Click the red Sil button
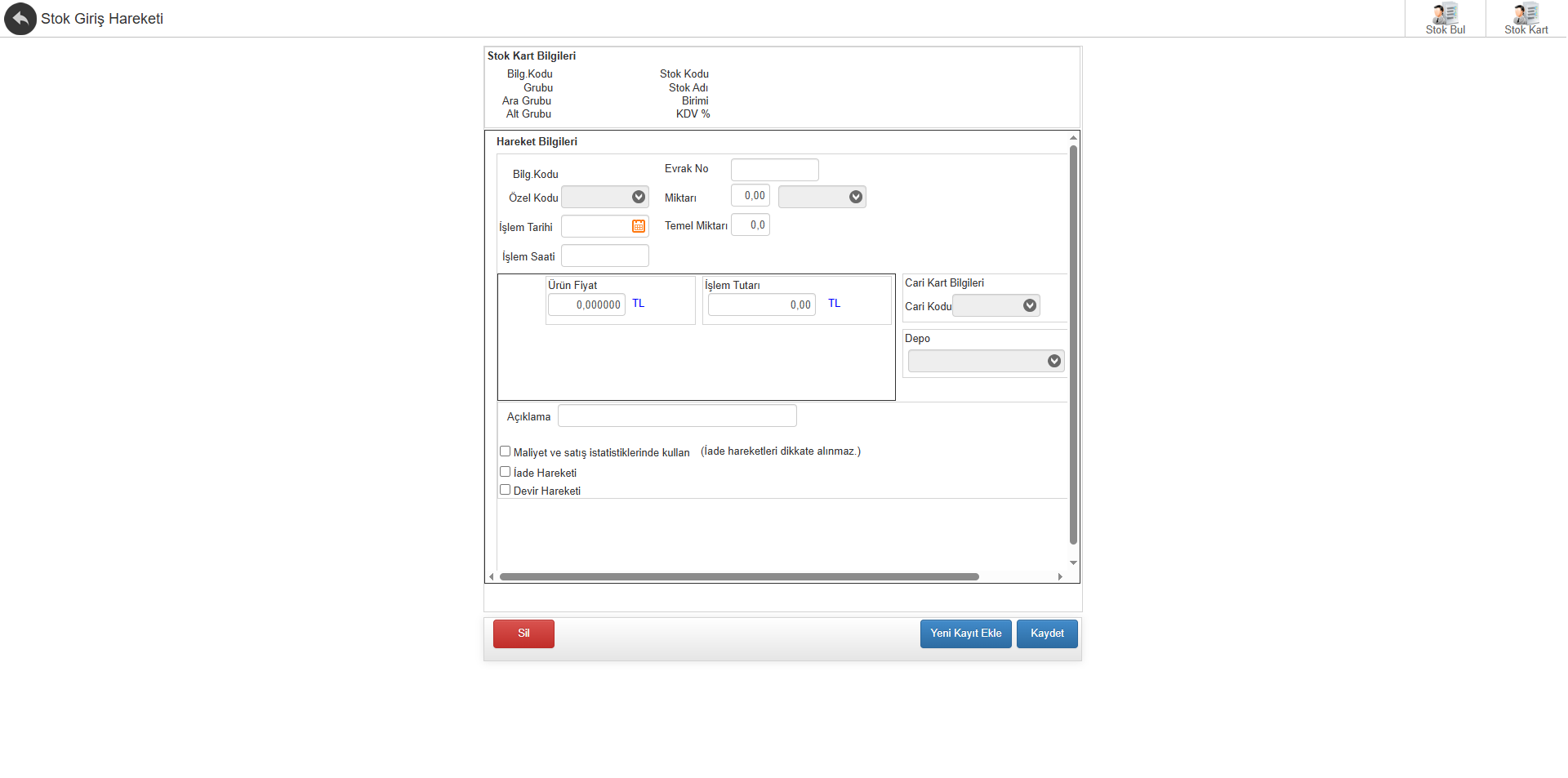 pos(523,634)
